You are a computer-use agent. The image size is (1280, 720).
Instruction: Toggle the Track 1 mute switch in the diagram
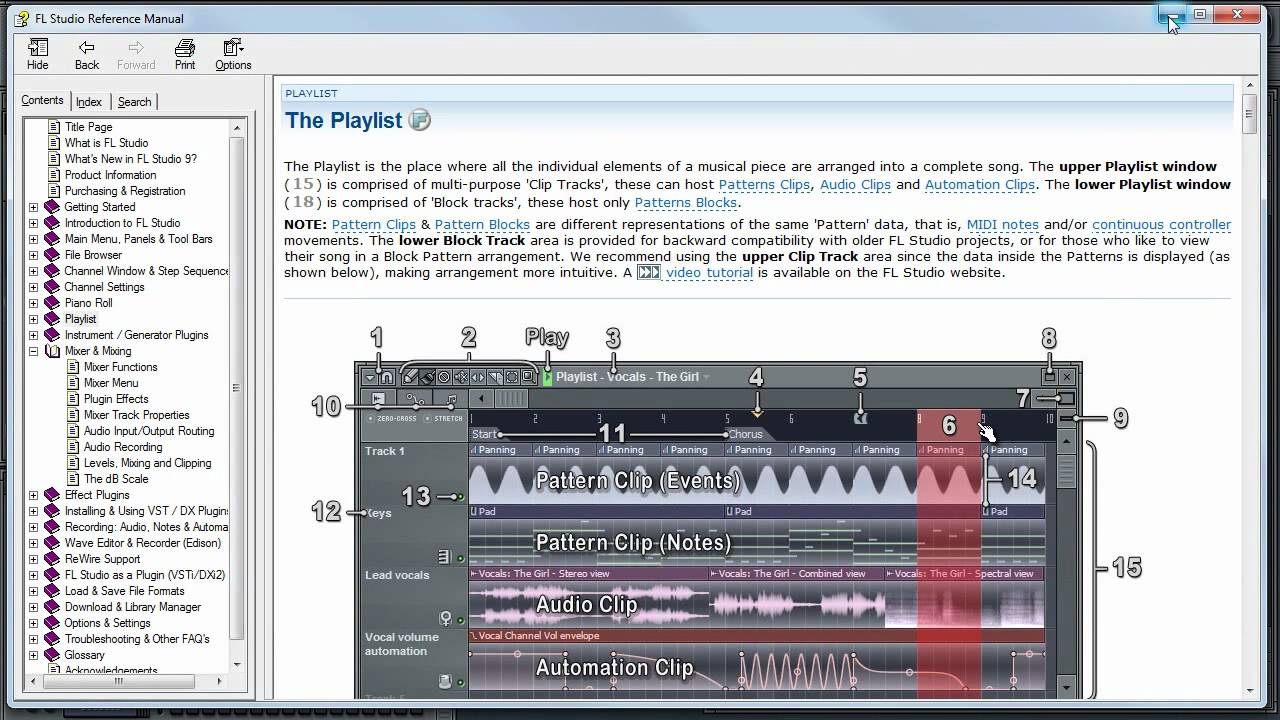tap(460, 496)
